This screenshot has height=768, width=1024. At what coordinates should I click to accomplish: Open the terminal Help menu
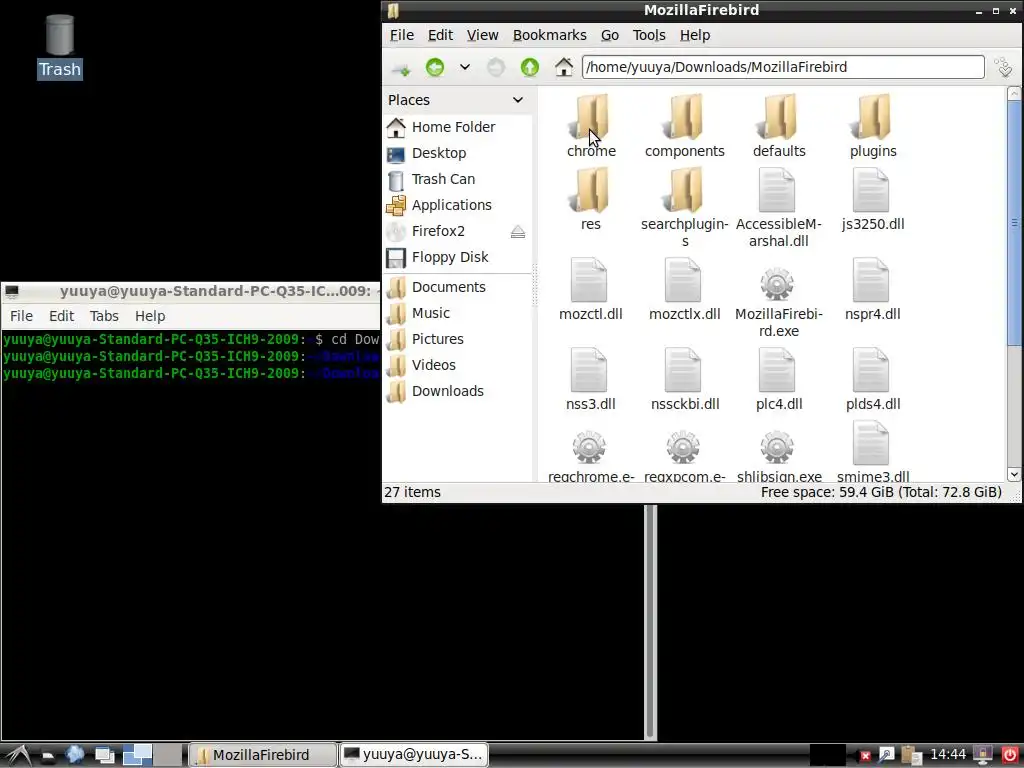[x=150, y=316]
